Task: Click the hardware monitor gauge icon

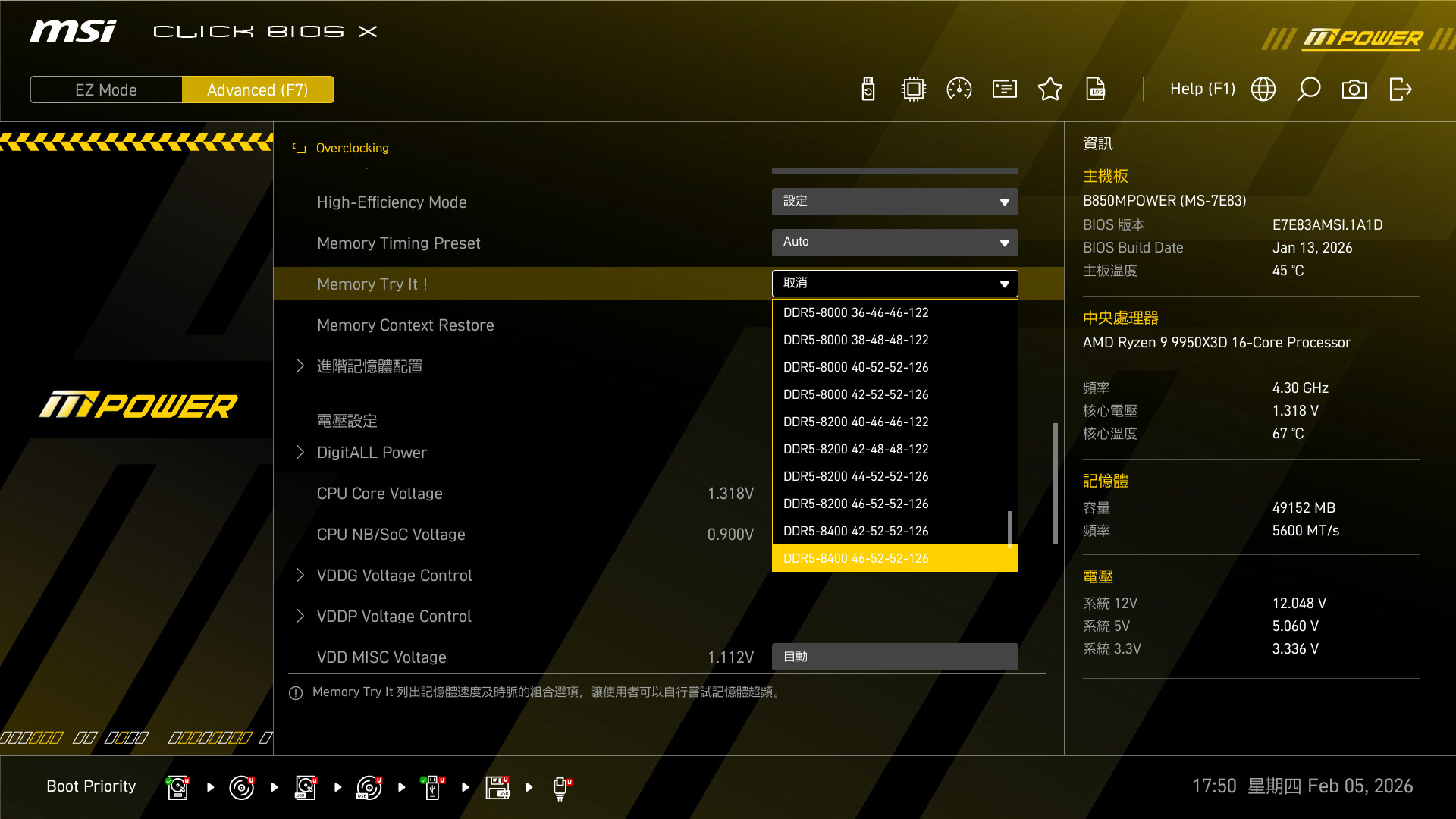Action: 959,89
